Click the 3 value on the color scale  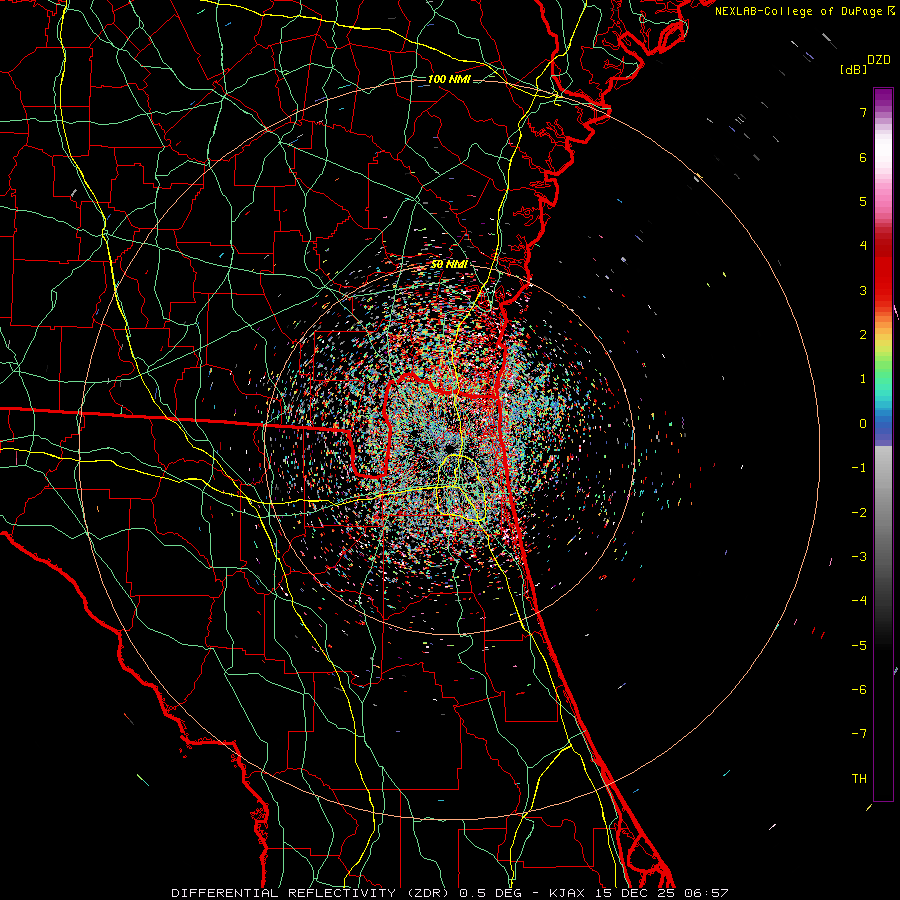tap(863, 290)
